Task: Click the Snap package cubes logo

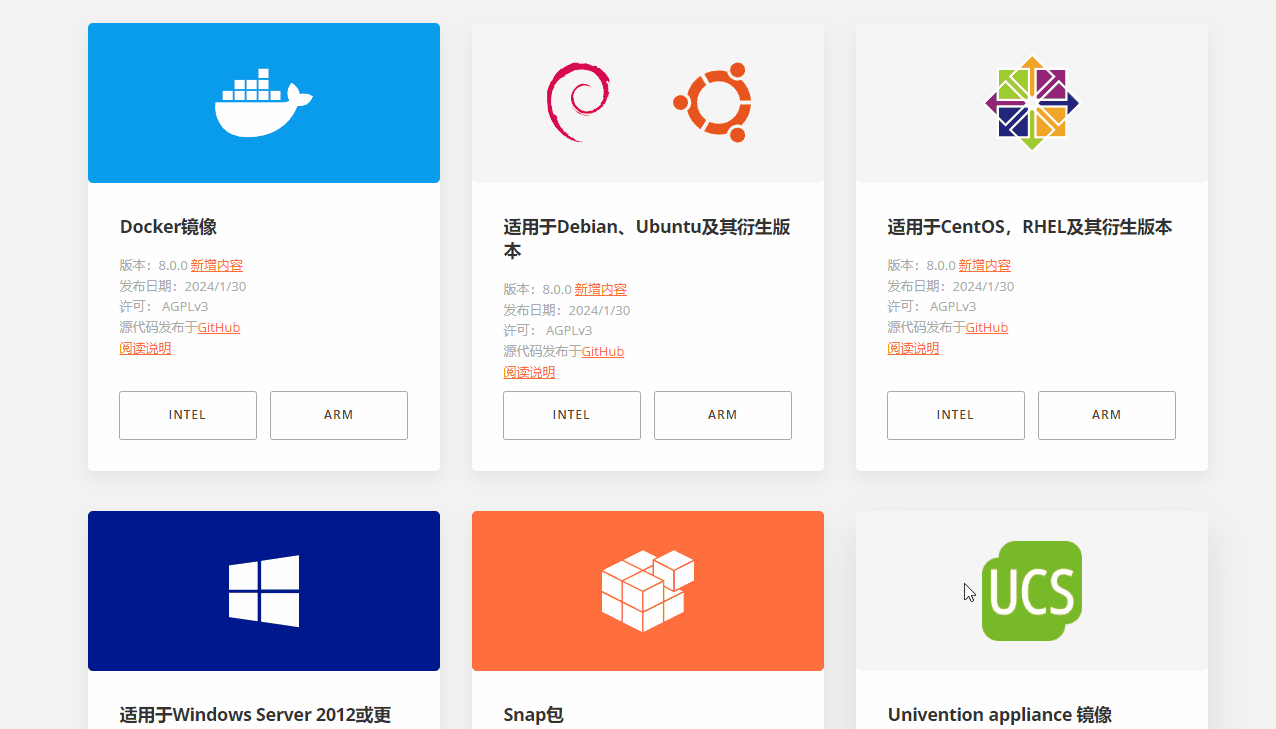Action: coord(648,591)
